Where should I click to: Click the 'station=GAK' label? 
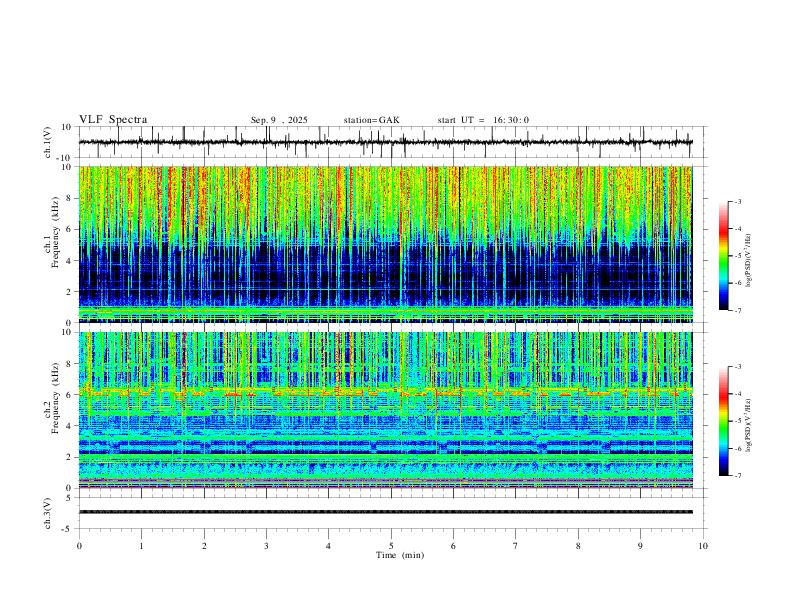(x=371, y=120)
